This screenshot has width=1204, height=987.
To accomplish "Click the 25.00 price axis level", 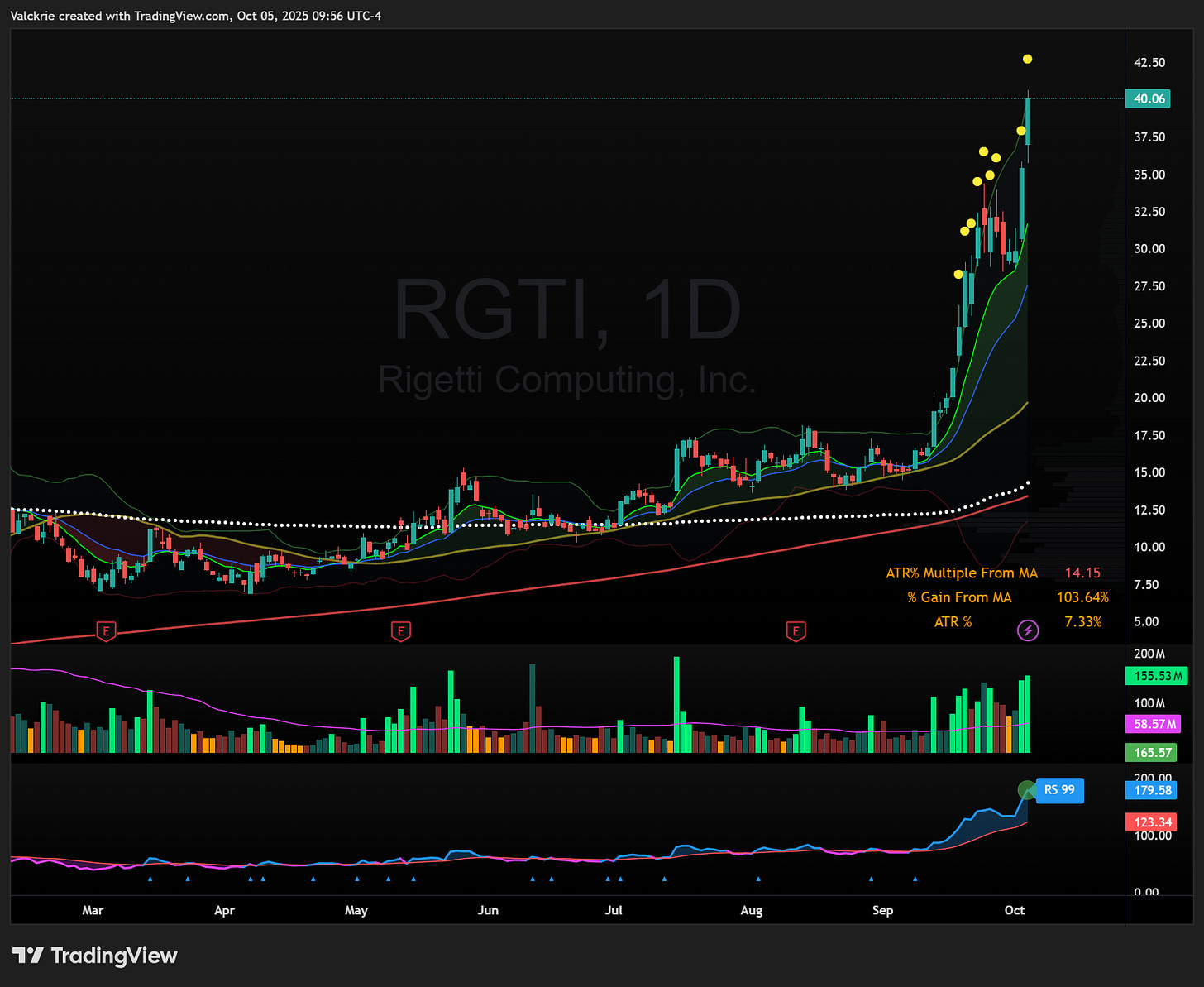I will (1149, 323).
